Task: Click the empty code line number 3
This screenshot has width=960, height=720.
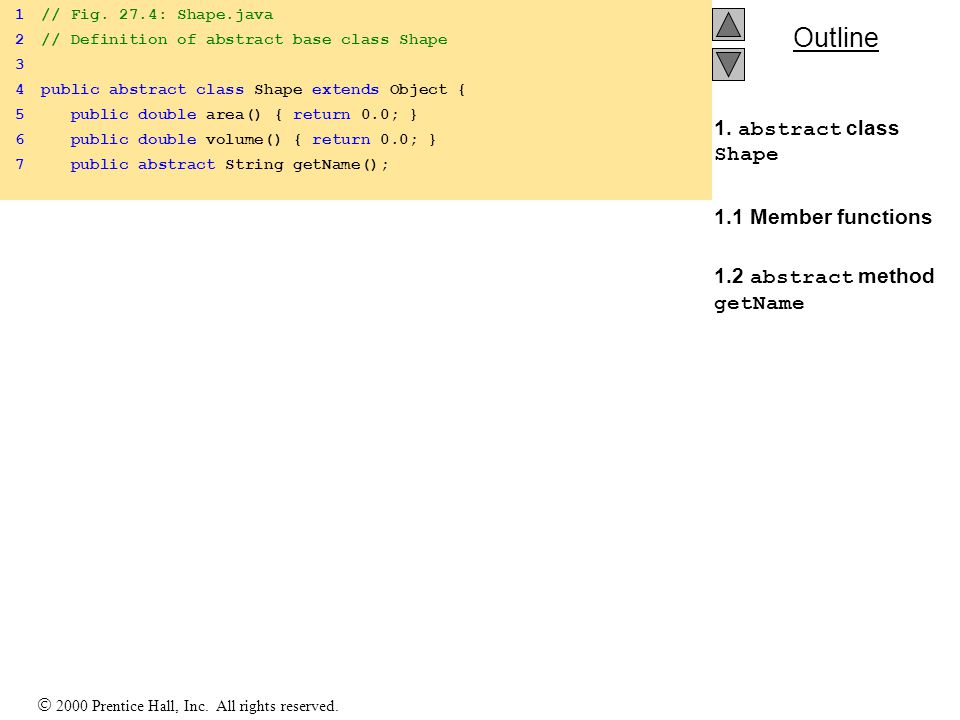Action: pos(20,64)
